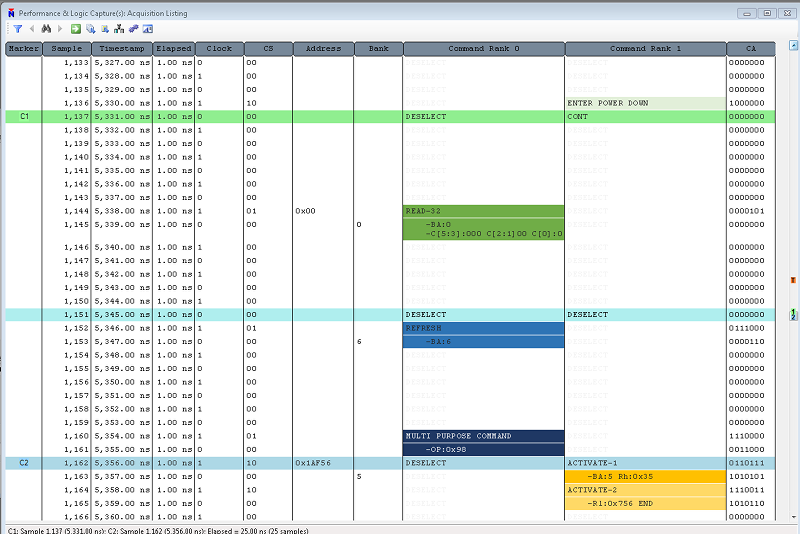Select the ACTIVATE-1 cell in Rank 1

(645, 464)
